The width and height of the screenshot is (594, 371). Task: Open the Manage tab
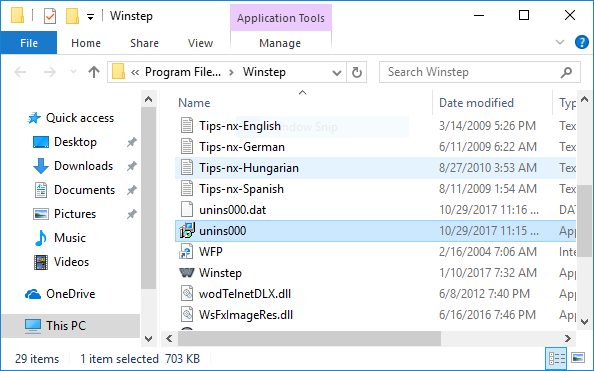(280, 43)
